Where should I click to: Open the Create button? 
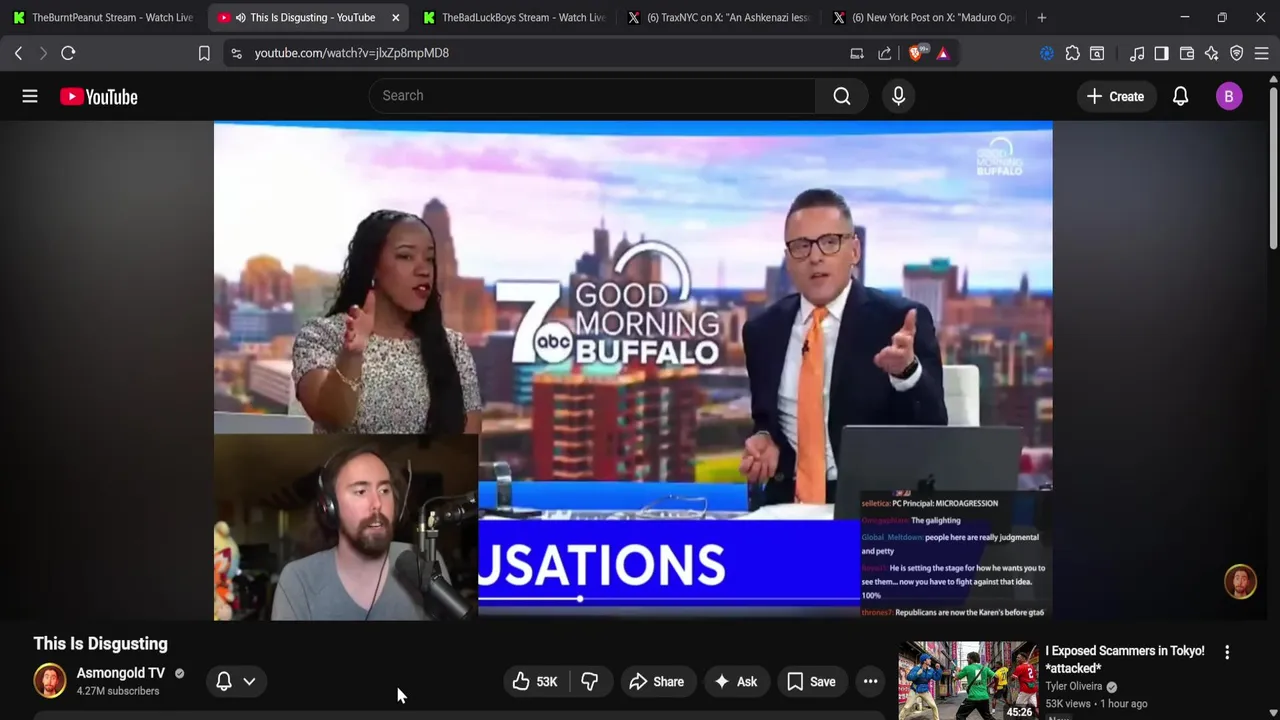(1115, 96)
